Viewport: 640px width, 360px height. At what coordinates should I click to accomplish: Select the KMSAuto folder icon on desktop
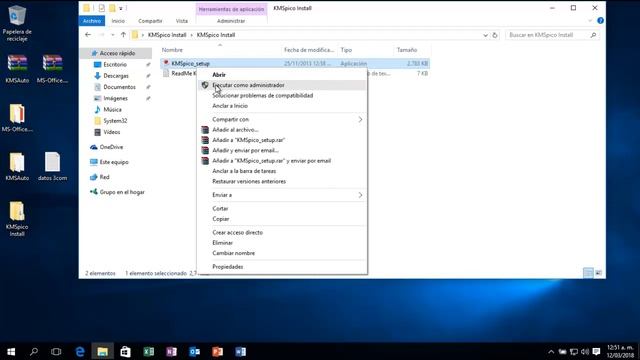click(x=17, y=167)
